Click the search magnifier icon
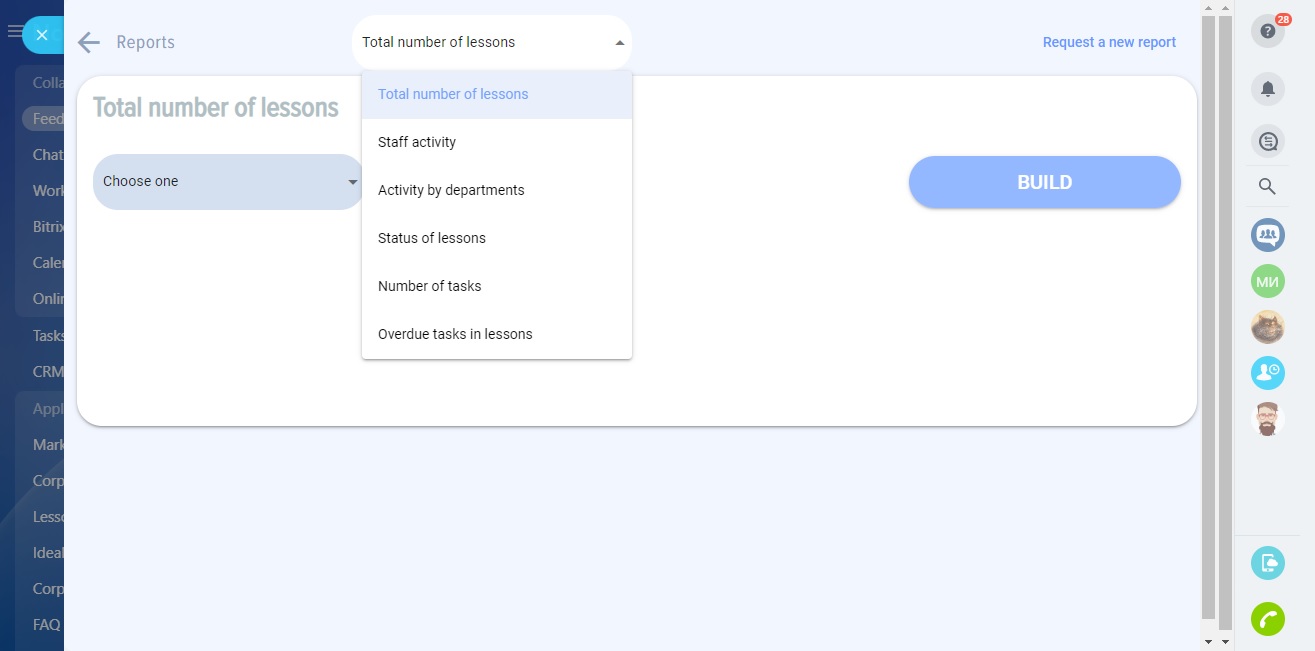The height and width of the screenshot is (651, 1315). 1267,186
